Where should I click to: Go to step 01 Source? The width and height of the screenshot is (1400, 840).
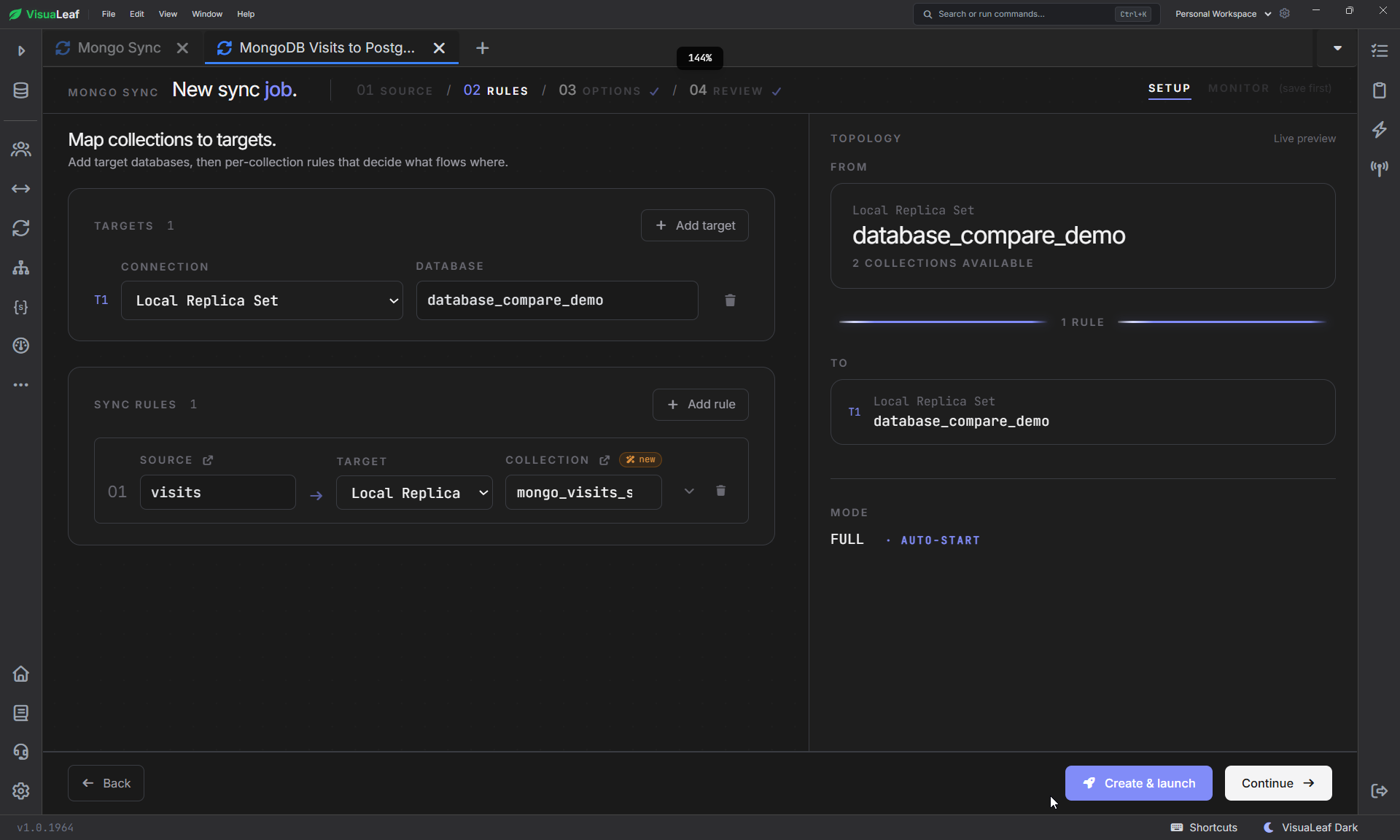(394, 90)
